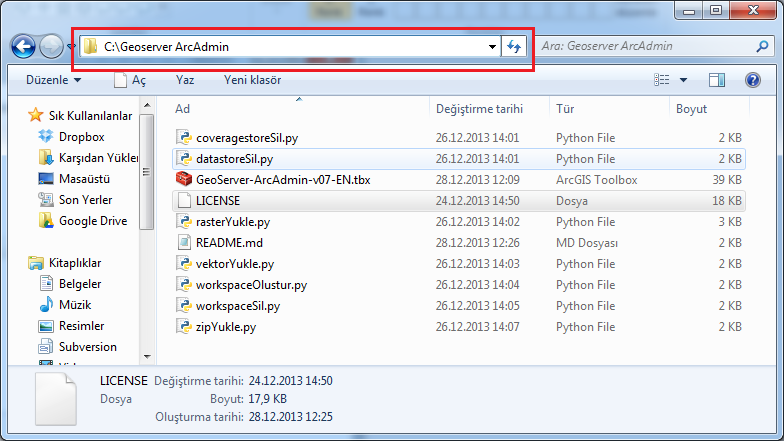
Task: Select Kitaplıklar in the navigation pane
Action: coord(64,262)
